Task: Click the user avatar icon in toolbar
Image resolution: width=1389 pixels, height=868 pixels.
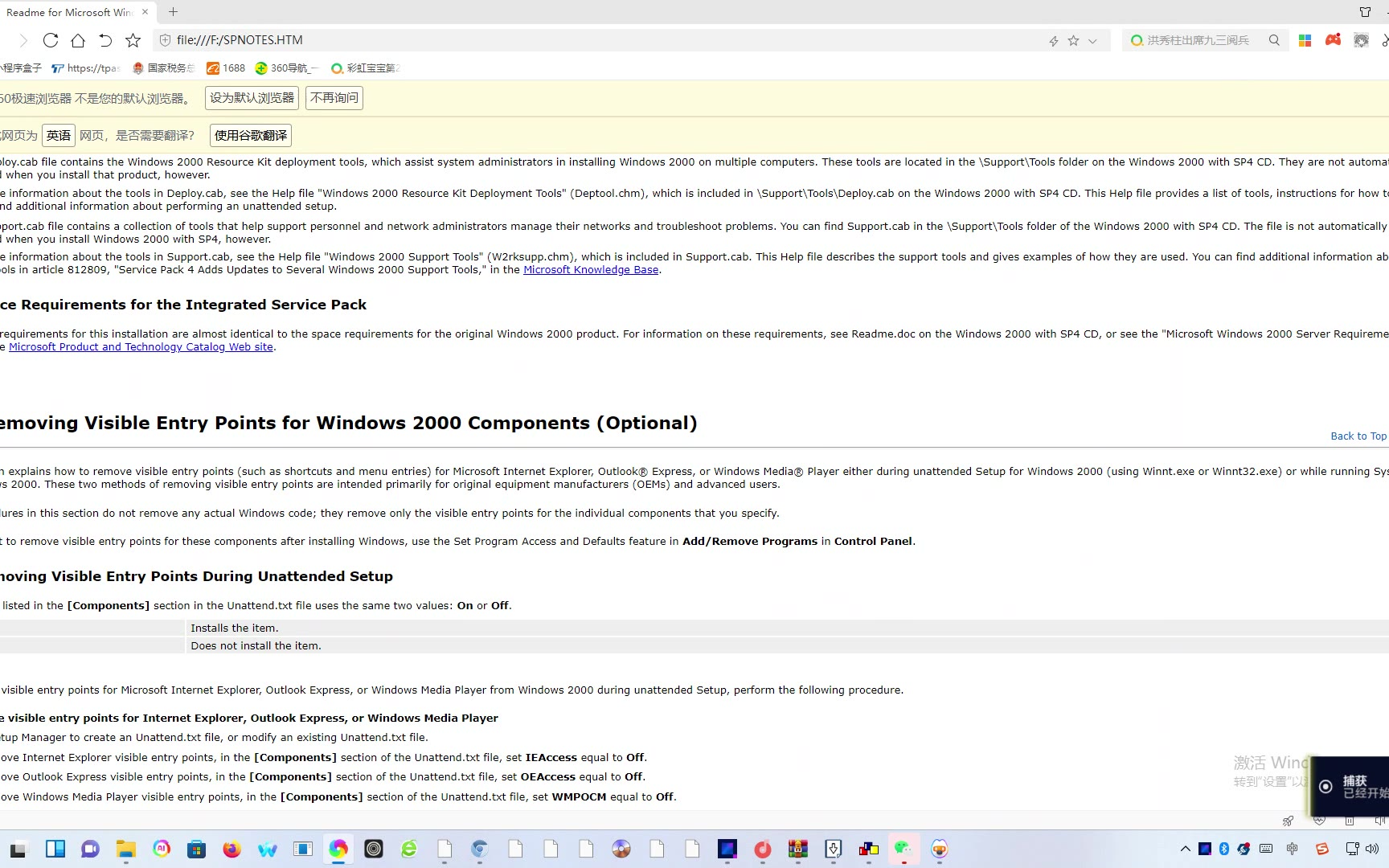Action: tap(1361, 40)
